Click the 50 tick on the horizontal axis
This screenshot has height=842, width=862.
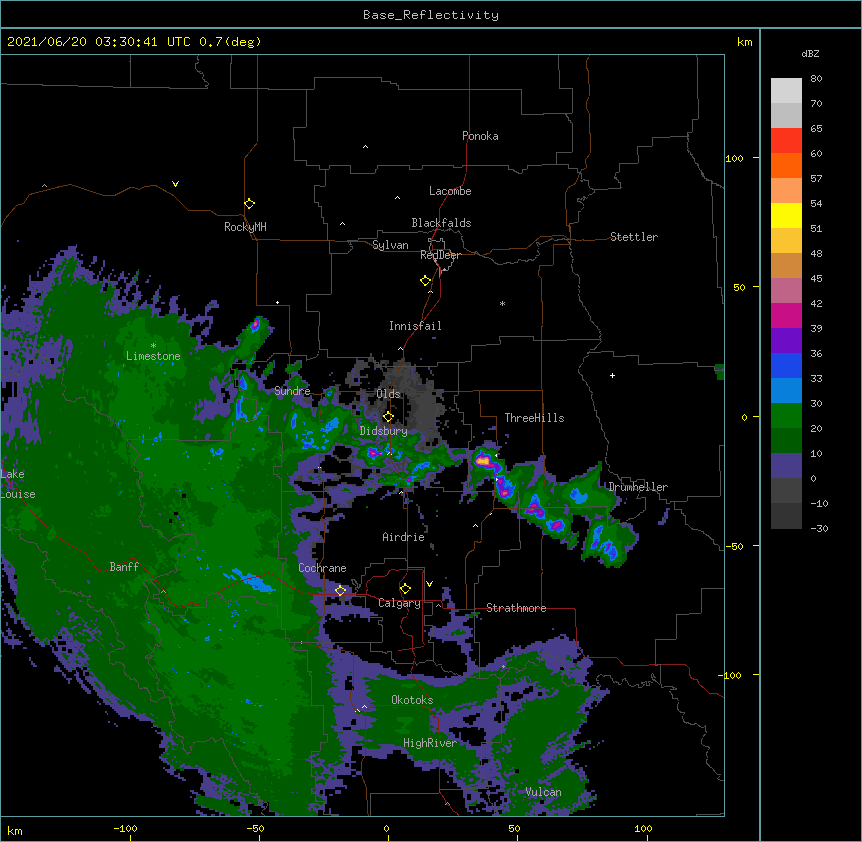point(514,828)
